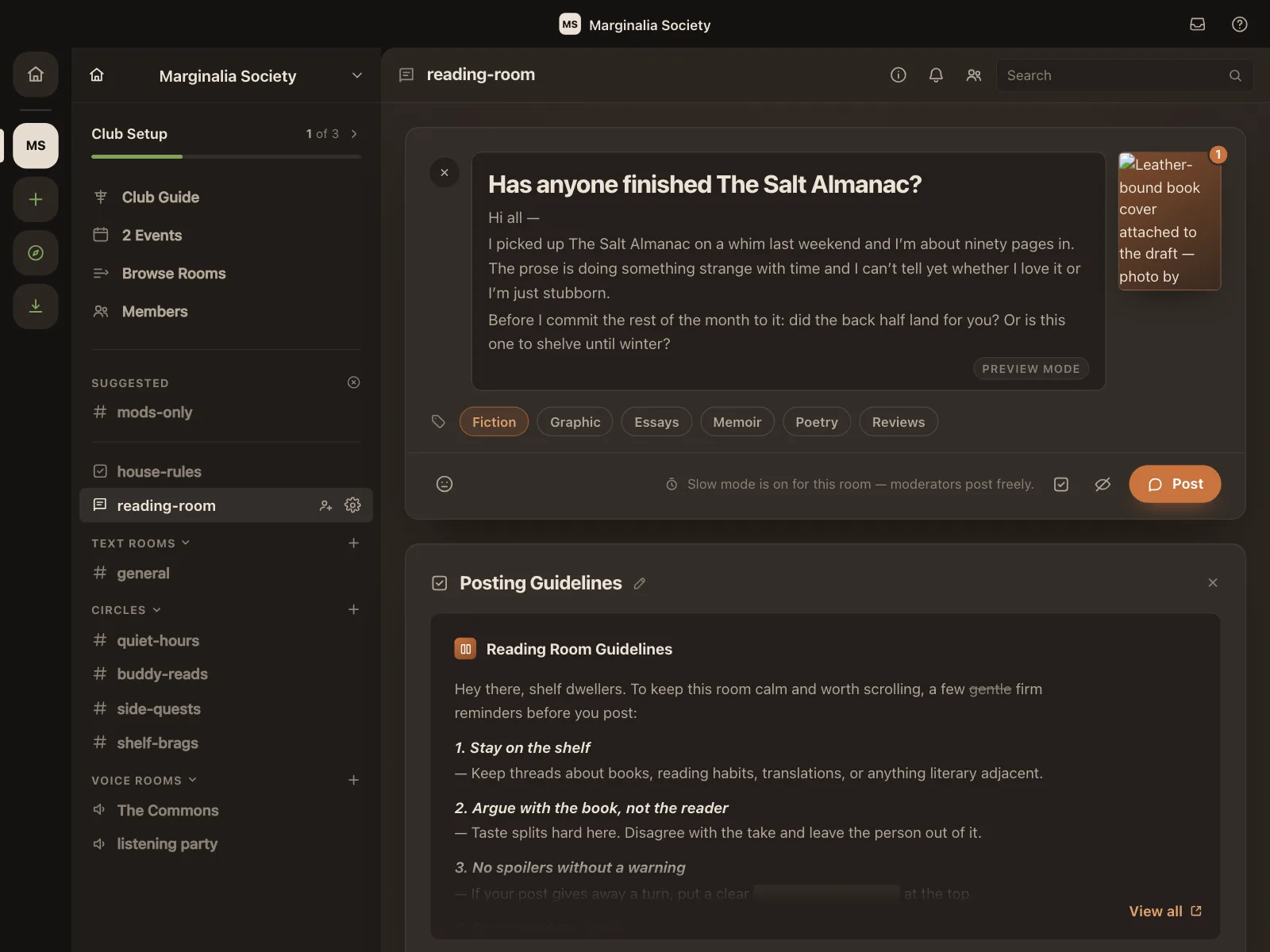Select the Essays tag
The image size is (1270, 952).
coord(656,422)
